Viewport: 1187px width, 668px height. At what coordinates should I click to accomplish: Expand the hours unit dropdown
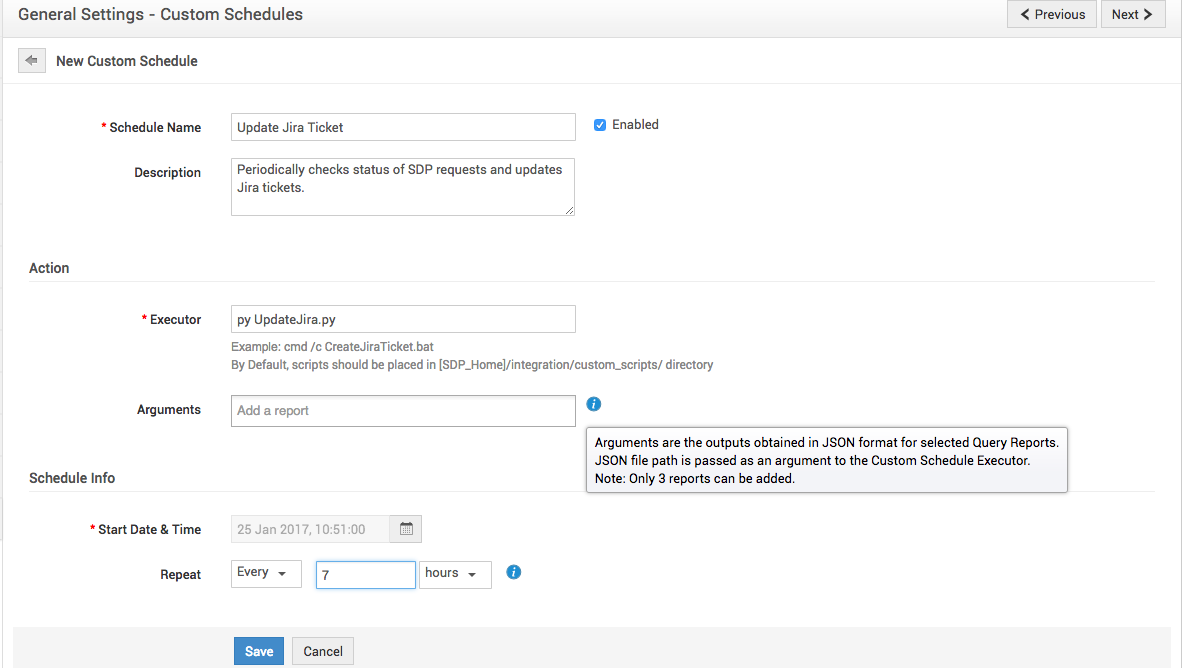tap(455, 574)
